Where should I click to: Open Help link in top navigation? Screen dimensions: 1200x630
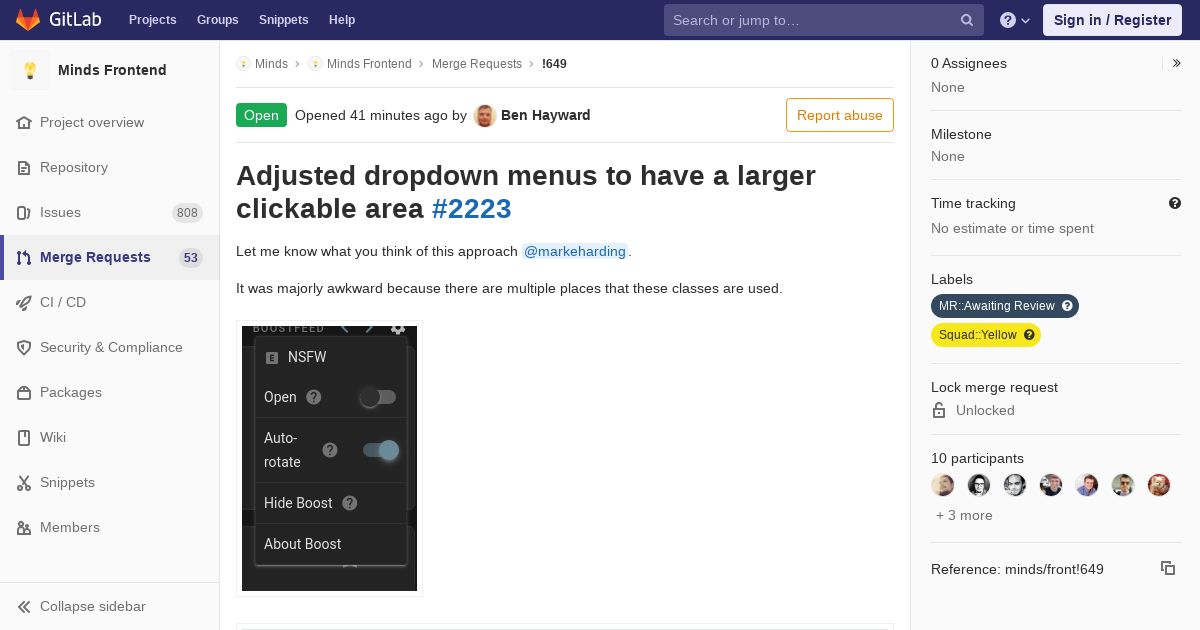[342, 20]
